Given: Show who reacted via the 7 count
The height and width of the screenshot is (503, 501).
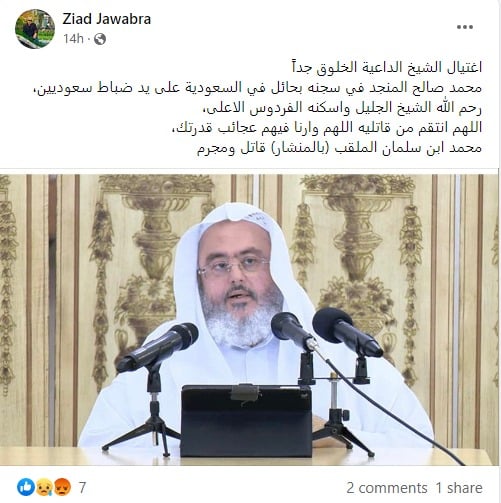Looking at the screenshot, I should coord(82,488).
